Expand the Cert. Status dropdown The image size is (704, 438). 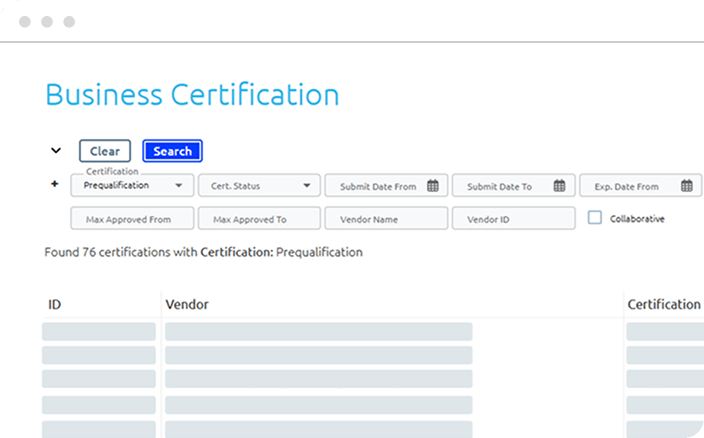[x=259, y=186]
